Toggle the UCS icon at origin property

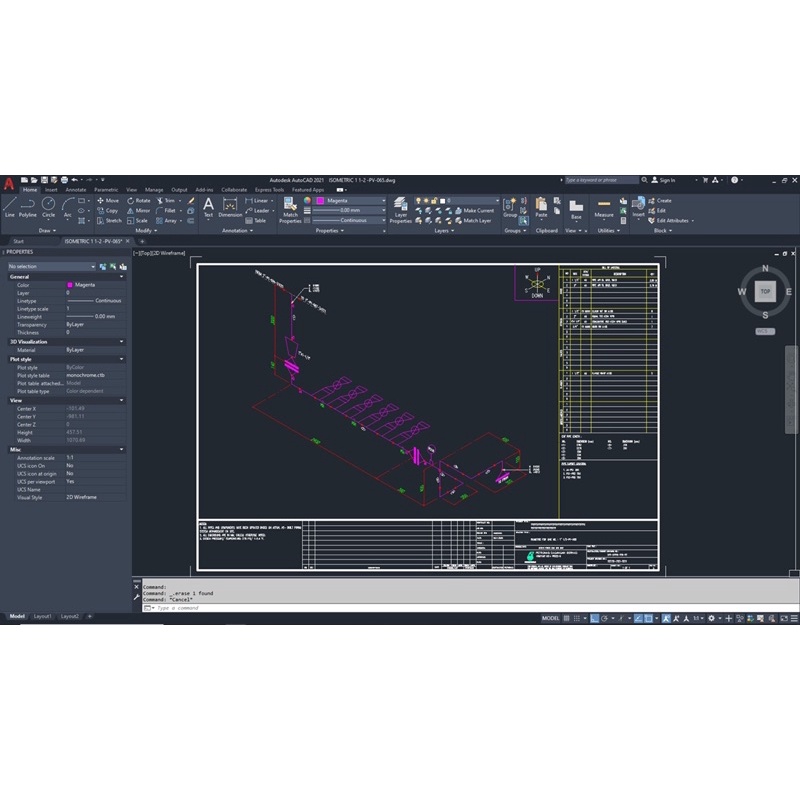coord(70,473)
